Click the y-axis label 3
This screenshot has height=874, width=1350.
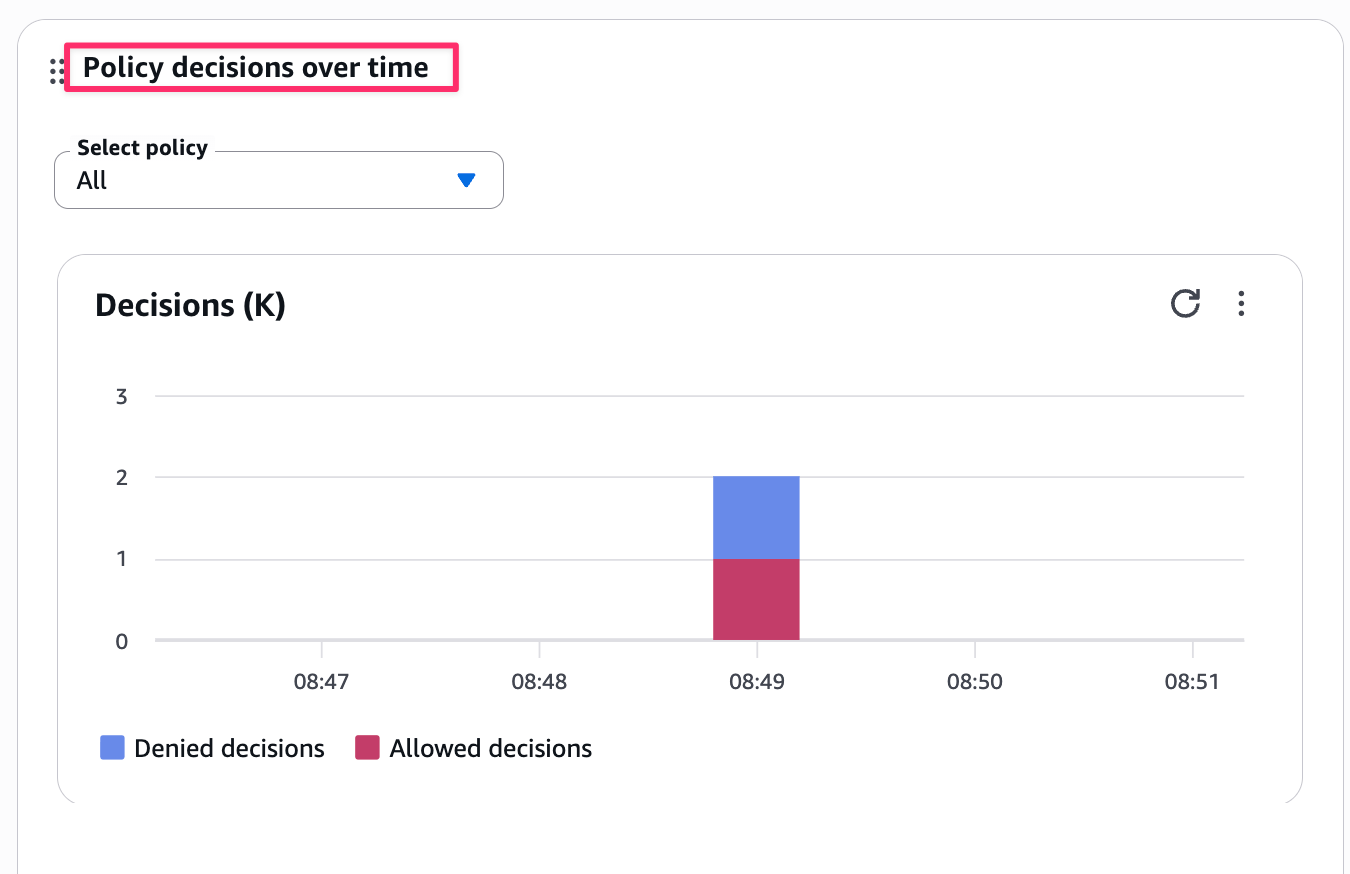click(x=122, y=396)
